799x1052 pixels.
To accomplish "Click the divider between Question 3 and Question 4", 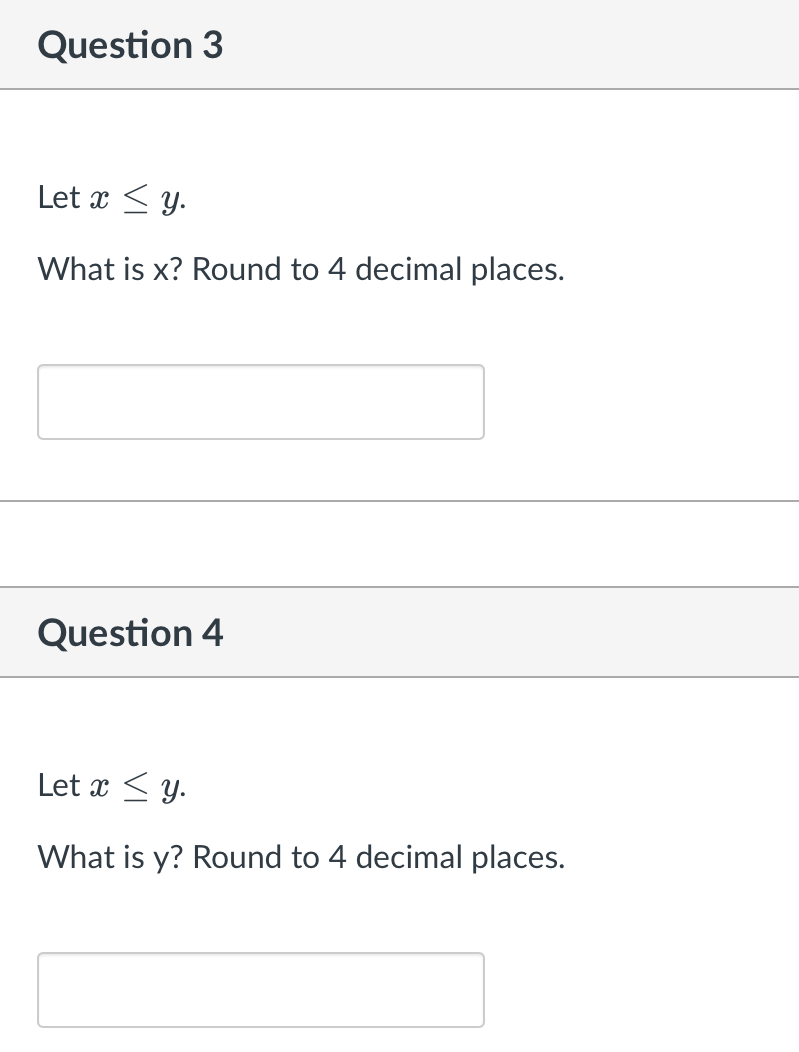I will pyautogui.click(x=400, y=501).
